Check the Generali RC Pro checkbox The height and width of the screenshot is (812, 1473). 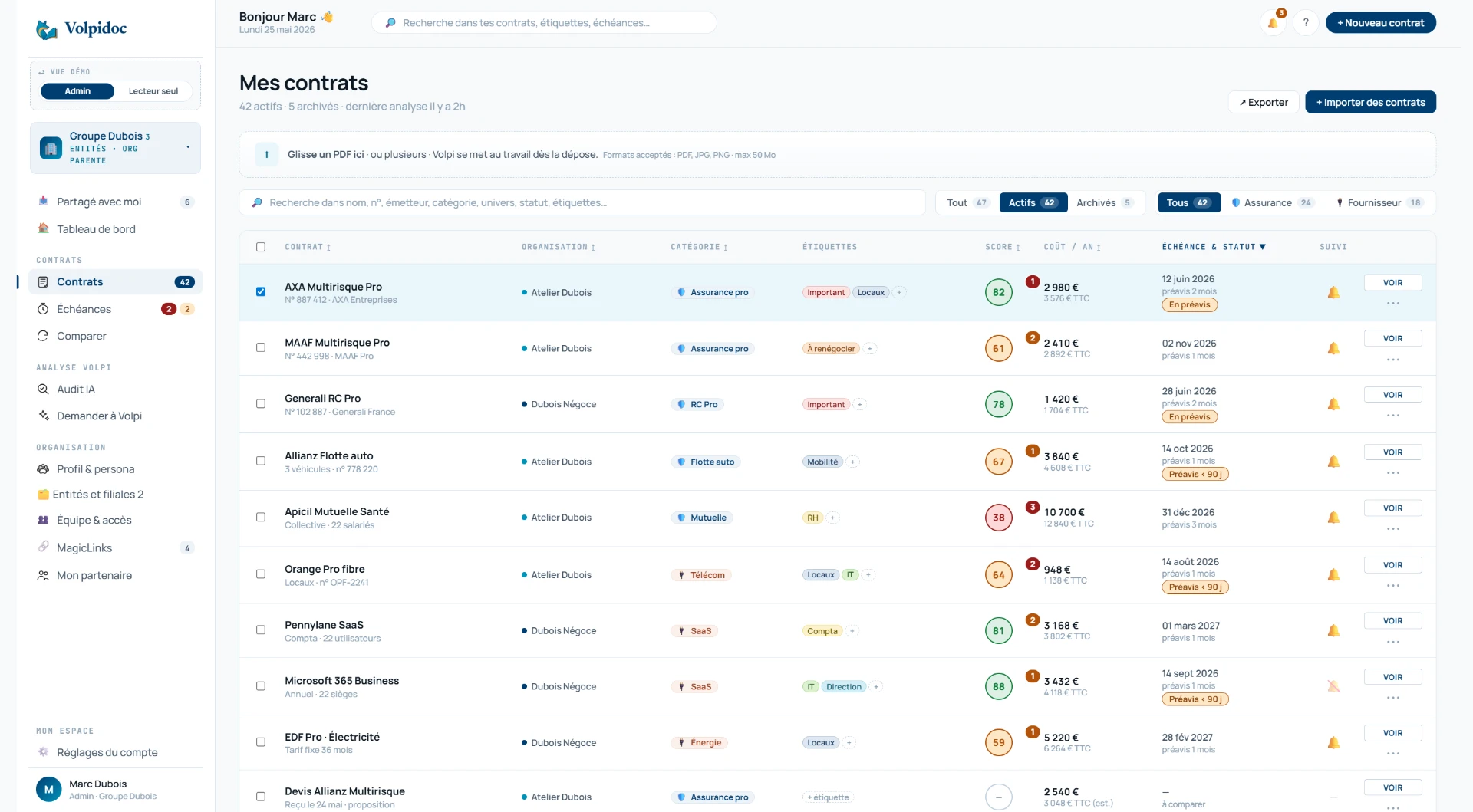261,404
